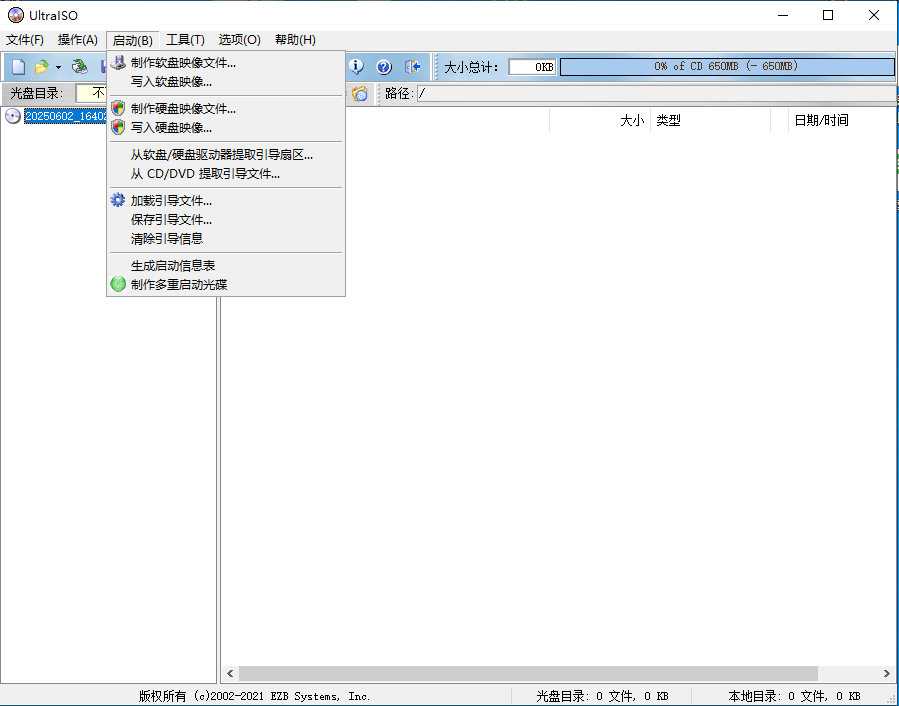The height and width of the screenshot is (706, 899).
Task: Click 光盘目录: 0 文件 status entry
Action: (602, 696)
